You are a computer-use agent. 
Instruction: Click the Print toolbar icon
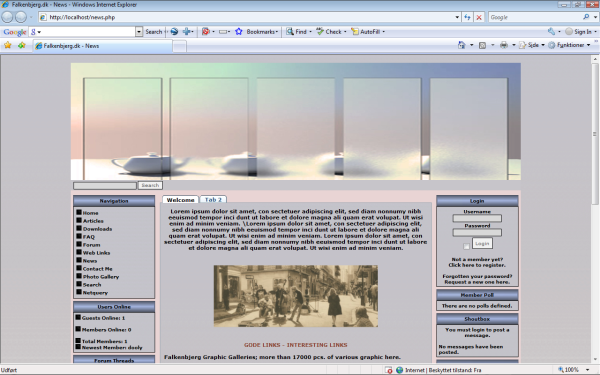point(504,45)
